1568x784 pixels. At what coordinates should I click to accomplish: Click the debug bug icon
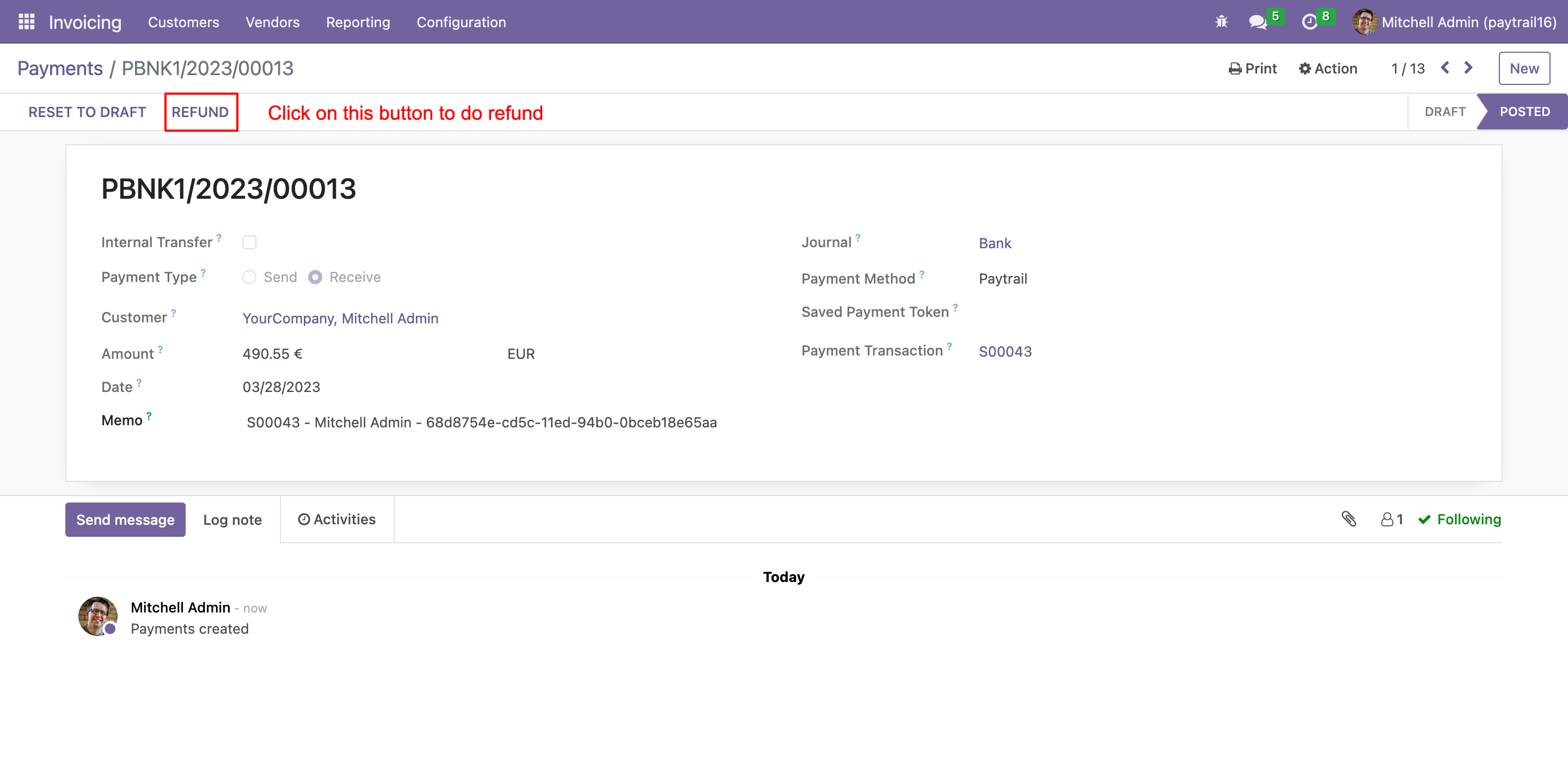click(1221, 22)
